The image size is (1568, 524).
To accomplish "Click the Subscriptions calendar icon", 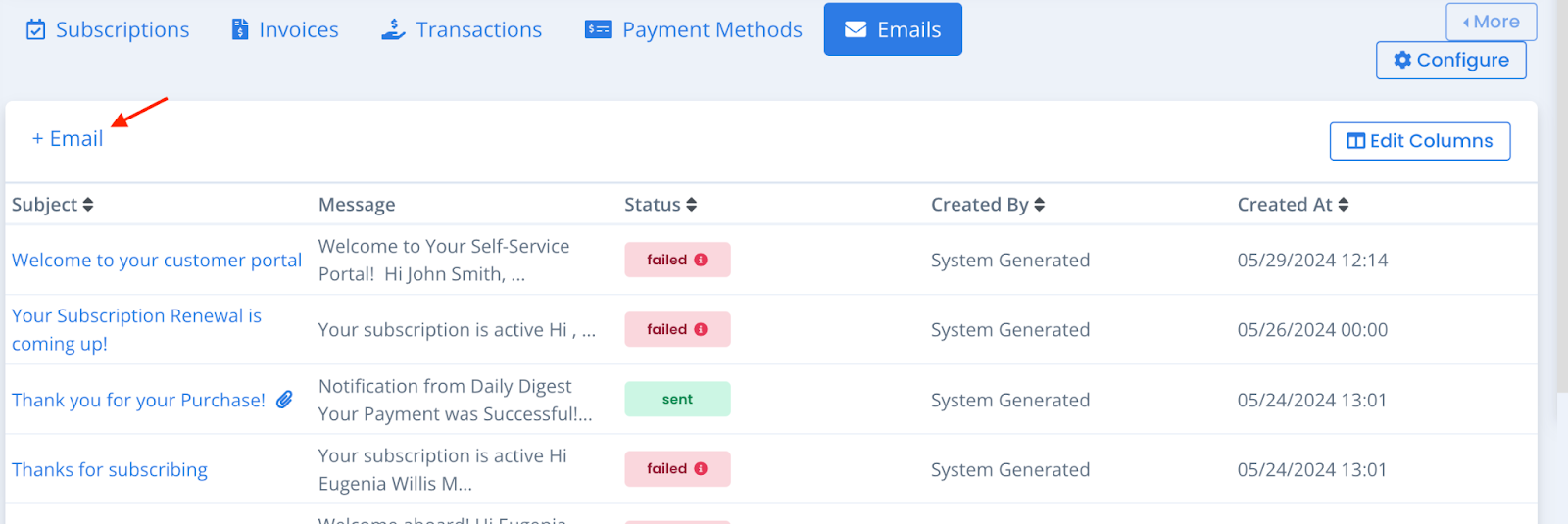I will point(35,29).
